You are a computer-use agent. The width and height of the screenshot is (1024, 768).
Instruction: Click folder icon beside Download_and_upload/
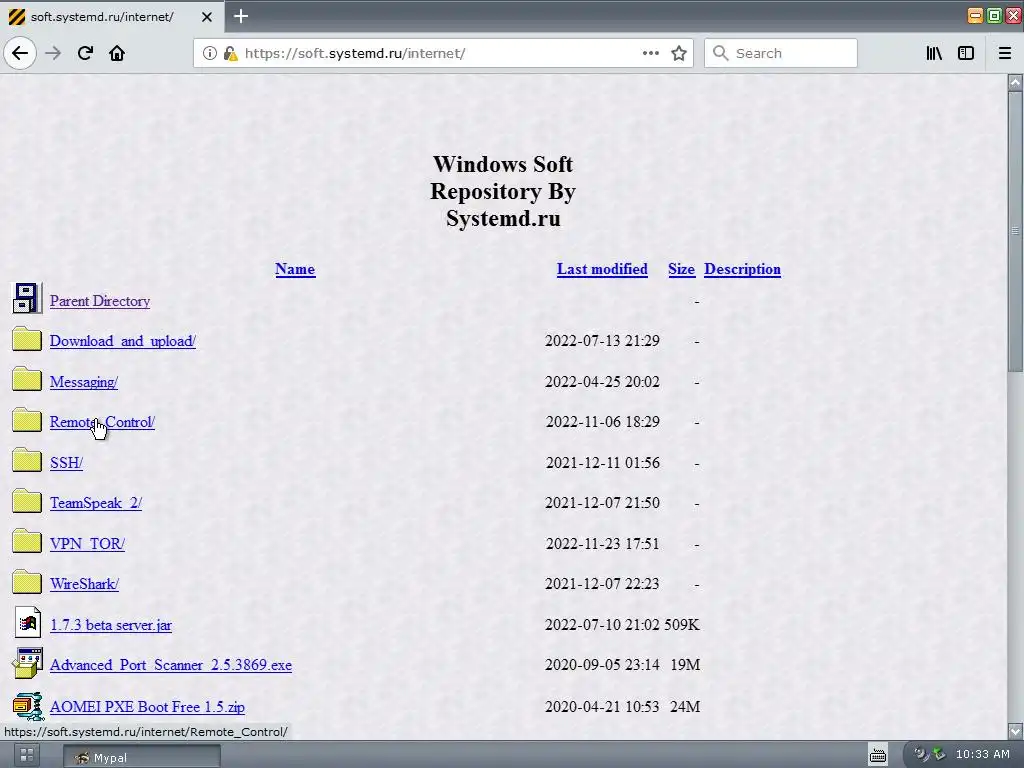click(x=27, y=338)
